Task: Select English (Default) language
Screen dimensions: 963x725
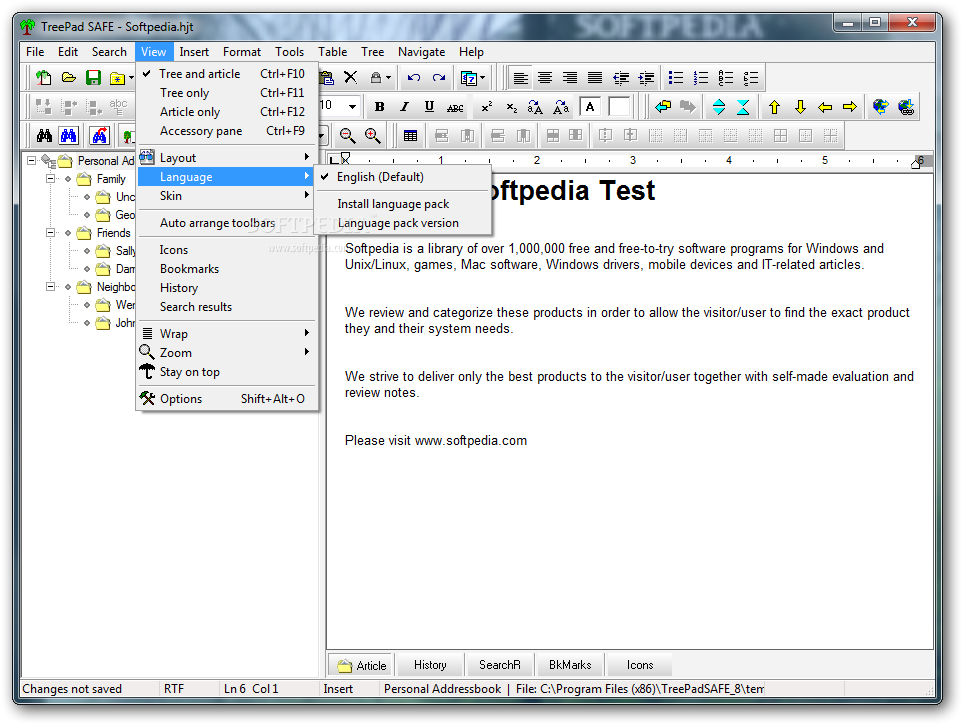Action: pyautogui.click(x=402, y=177)
